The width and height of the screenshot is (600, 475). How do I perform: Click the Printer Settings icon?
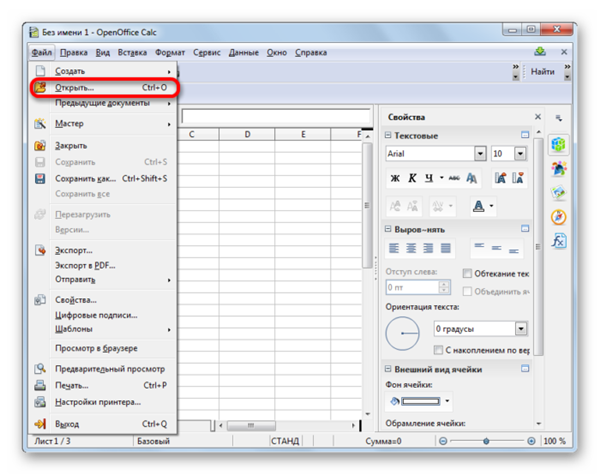click(40, 402)
